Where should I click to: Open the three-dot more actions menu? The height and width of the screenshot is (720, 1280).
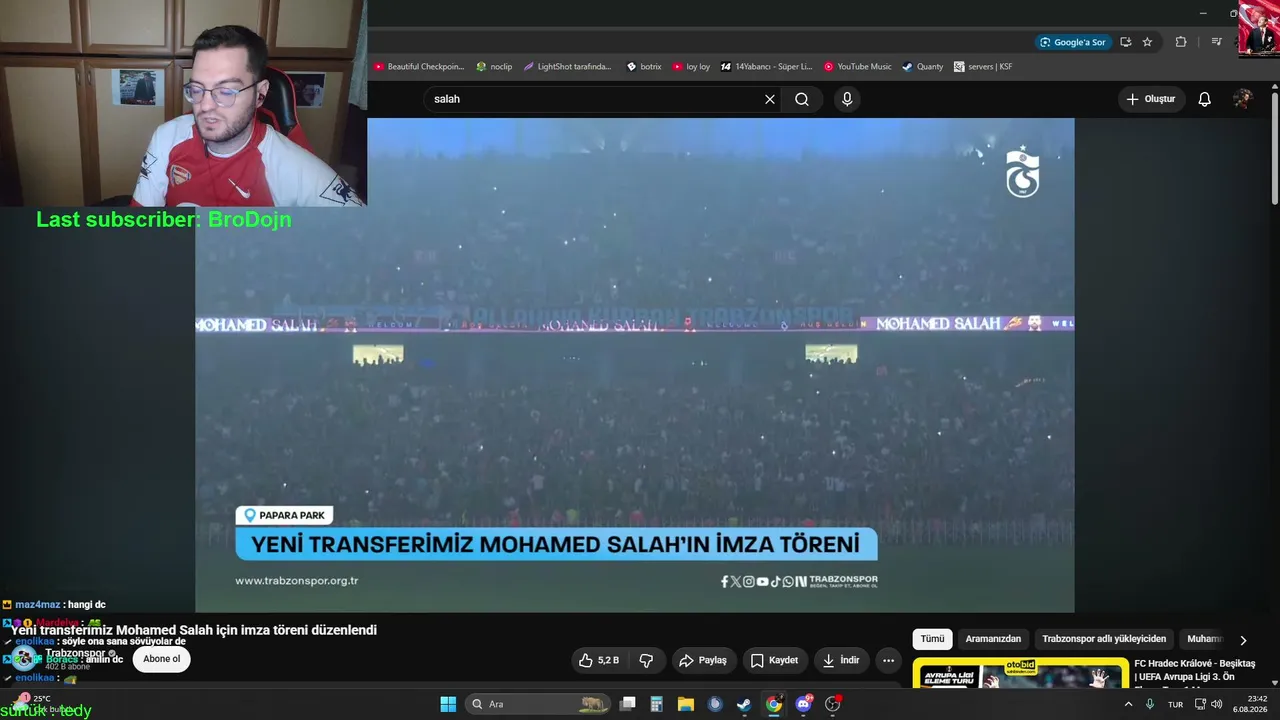(x=888, y=660)
